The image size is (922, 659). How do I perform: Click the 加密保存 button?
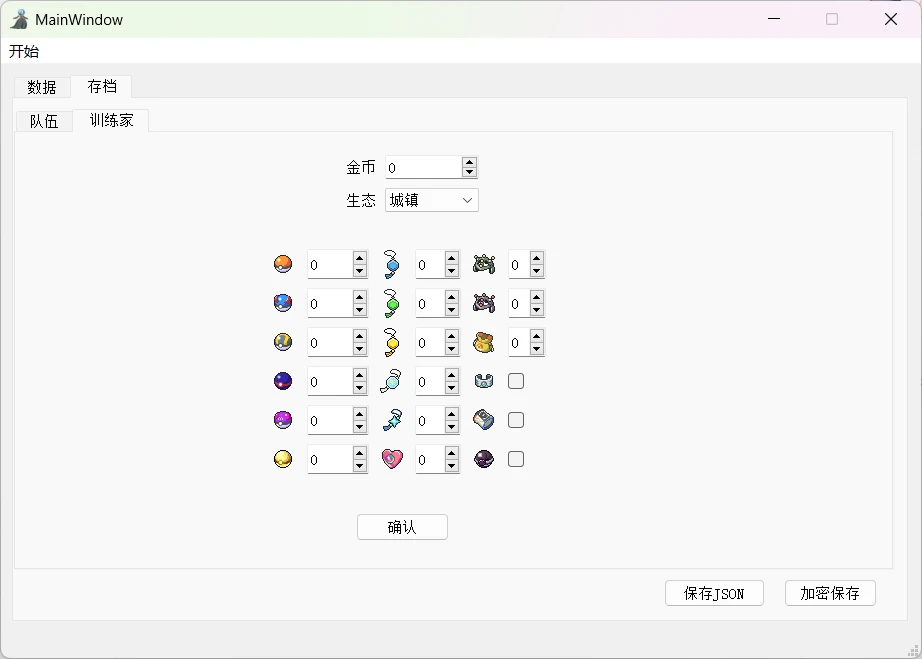(830, 593)
